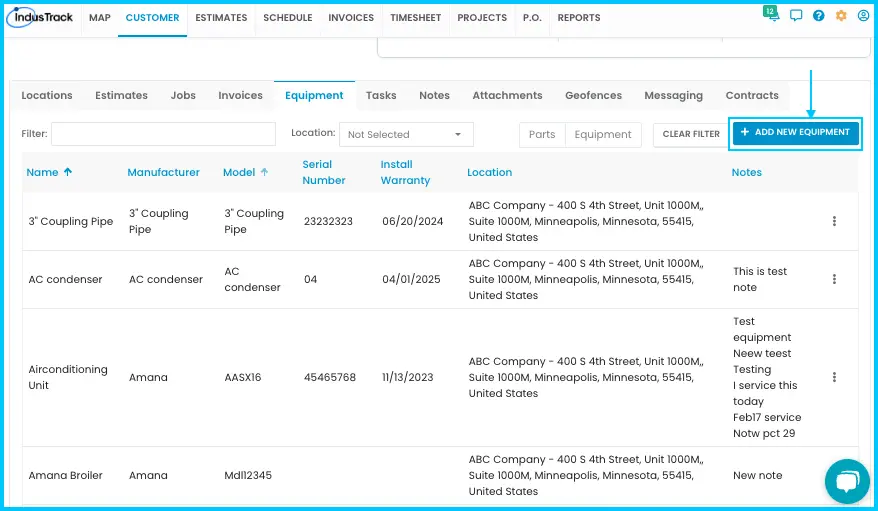Go to the CUSTOMER menu
This screenshot has height=511, width=878.
(x=152, y=18)
